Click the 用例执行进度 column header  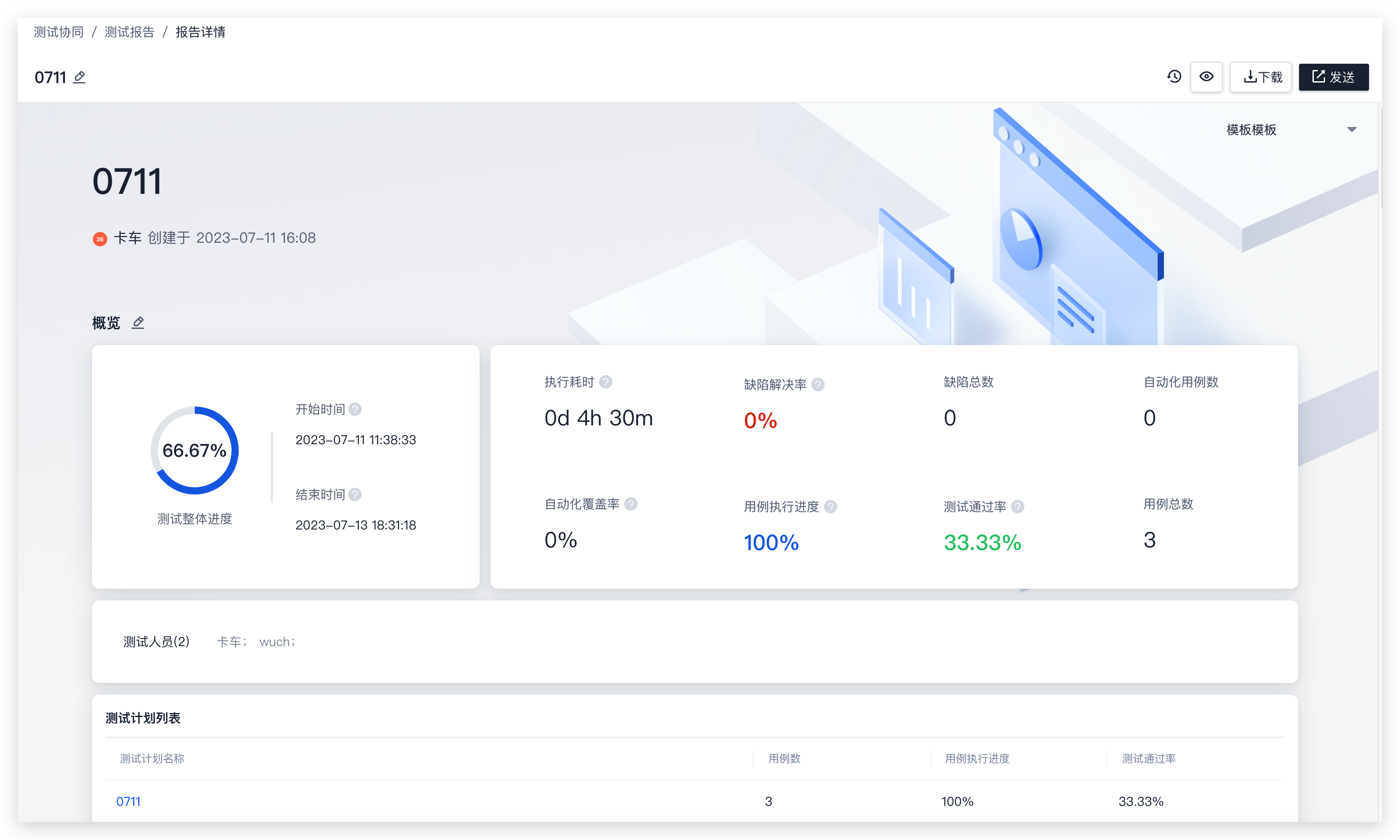[x=977, y=758]
